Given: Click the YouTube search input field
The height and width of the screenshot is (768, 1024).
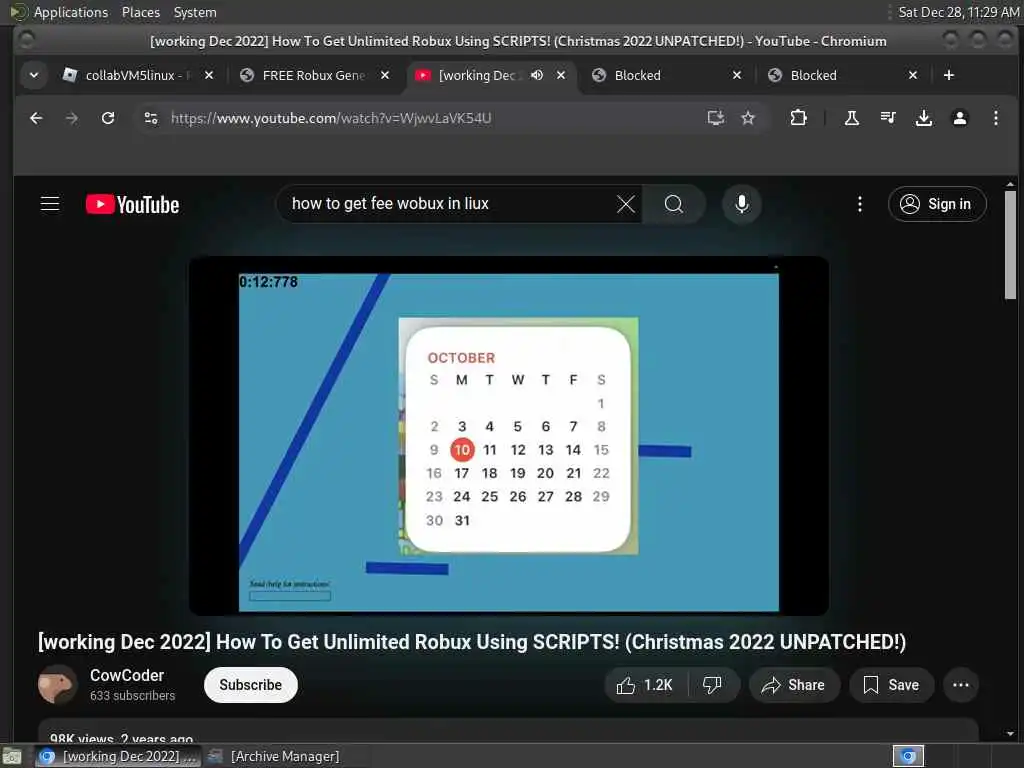Looking at the screenshot, I should [451, 204].
